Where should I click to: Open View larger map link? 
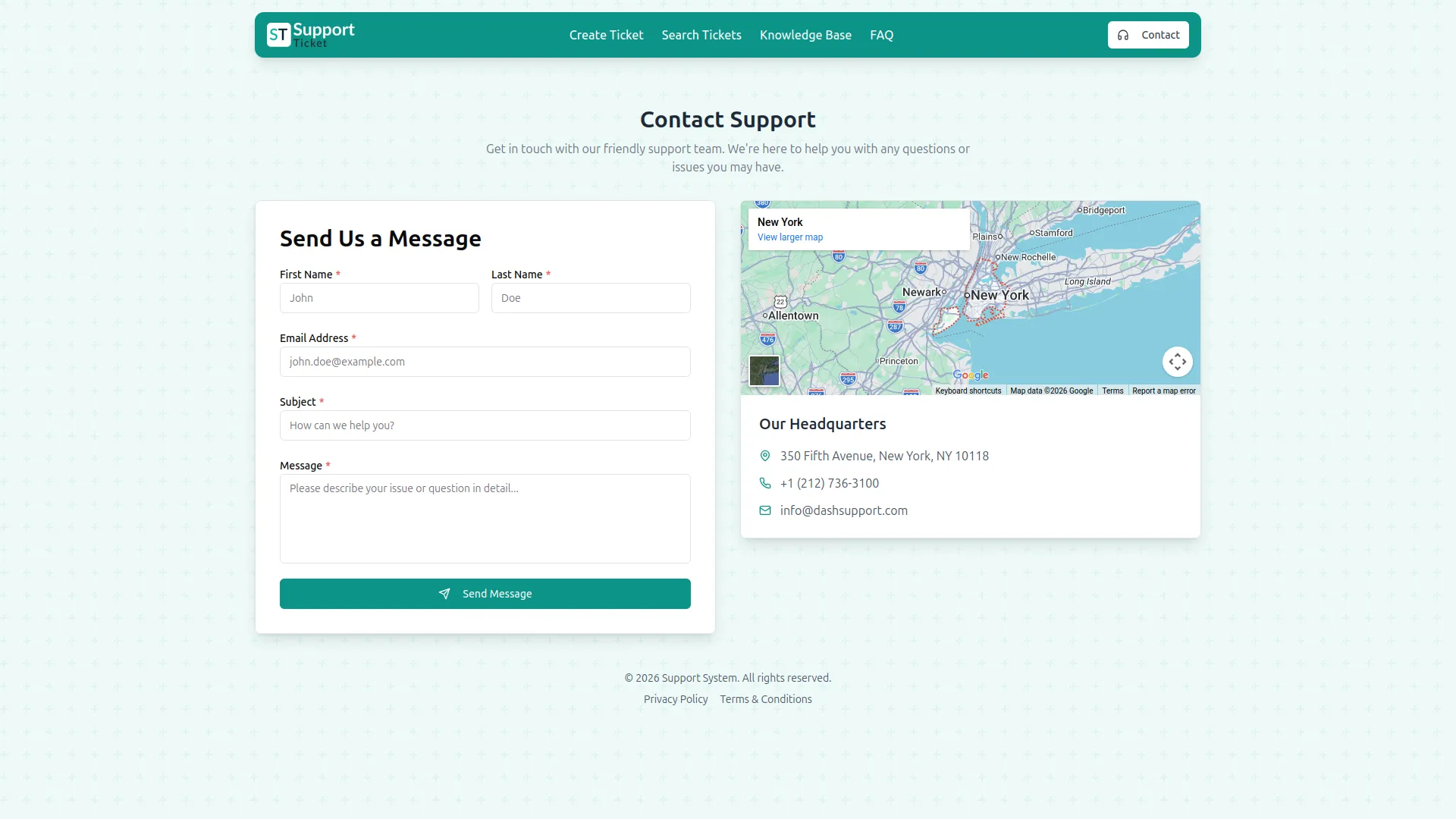[790, 237]
